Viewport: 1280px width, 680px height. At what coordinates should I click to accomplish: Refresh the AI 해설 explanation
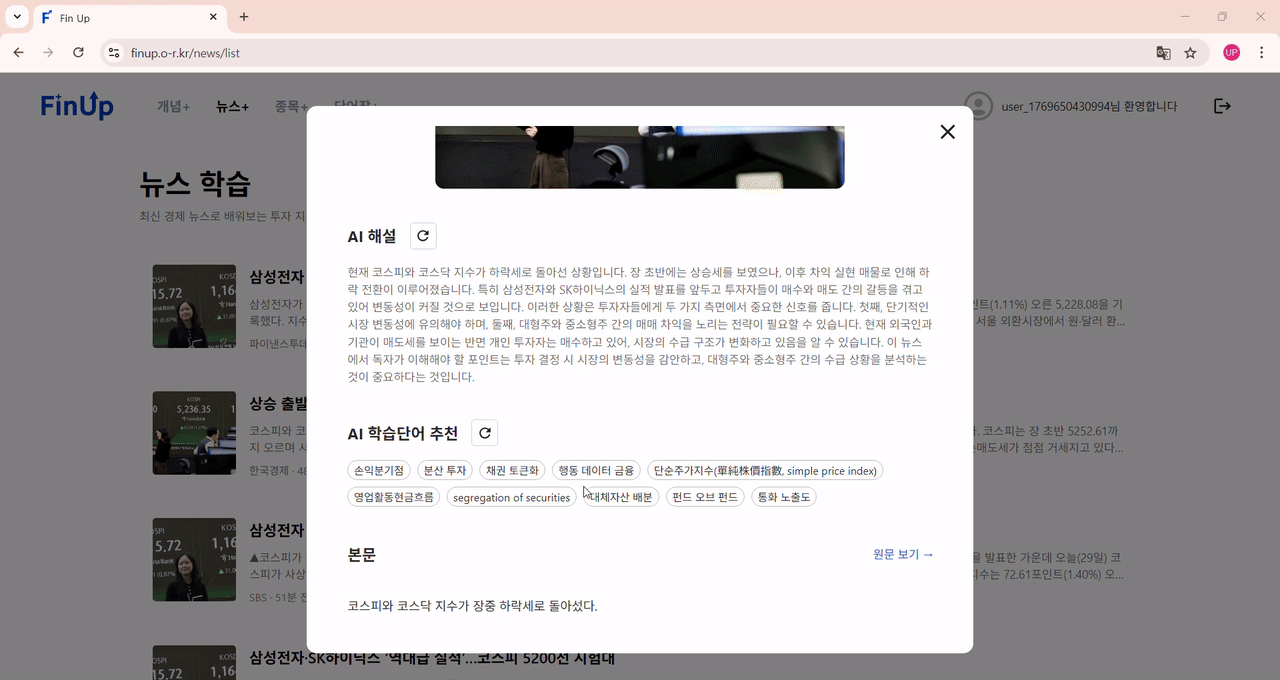click(422, 235)
